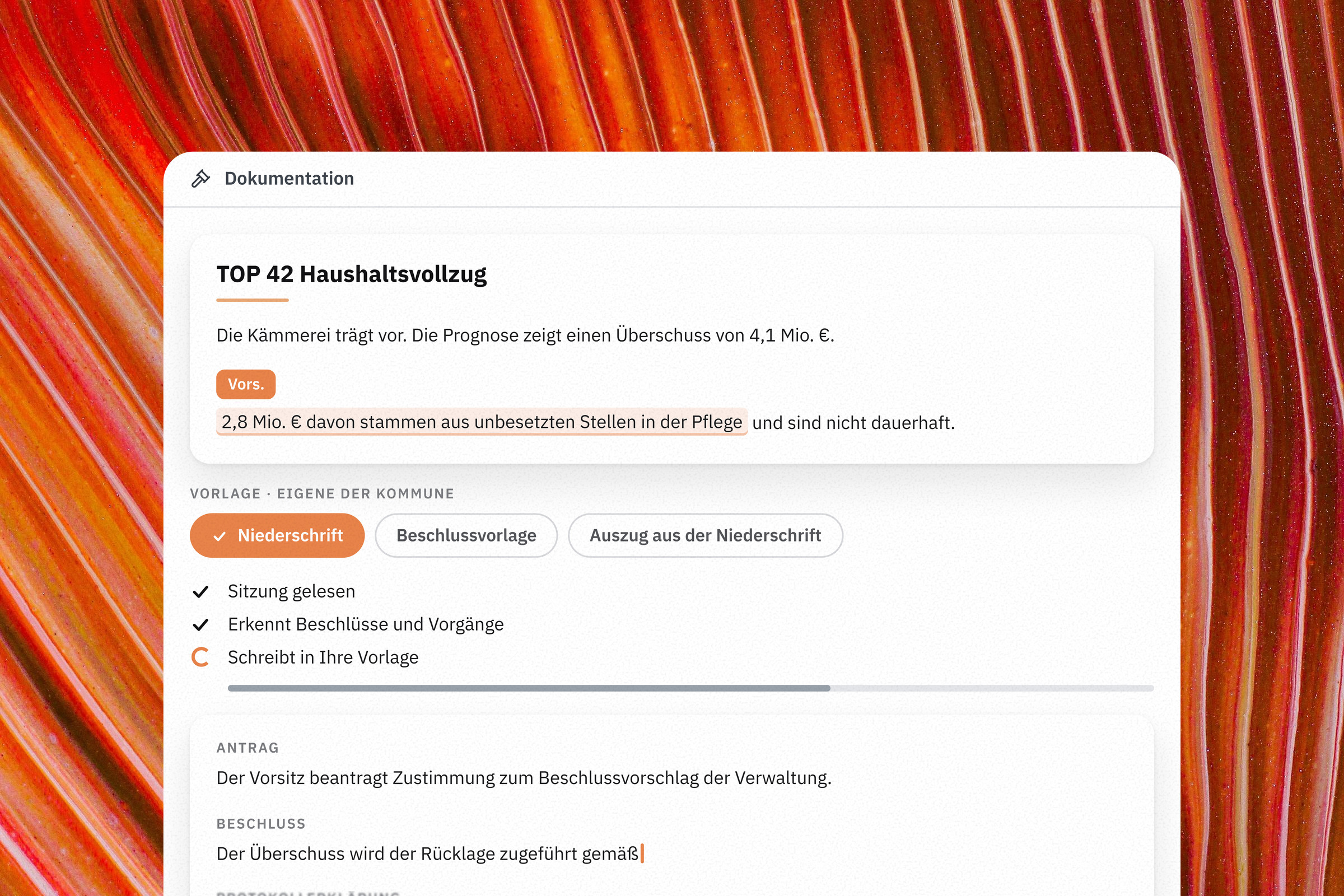Click the Sitzung gelesen step label

click(x=291, y=591)
